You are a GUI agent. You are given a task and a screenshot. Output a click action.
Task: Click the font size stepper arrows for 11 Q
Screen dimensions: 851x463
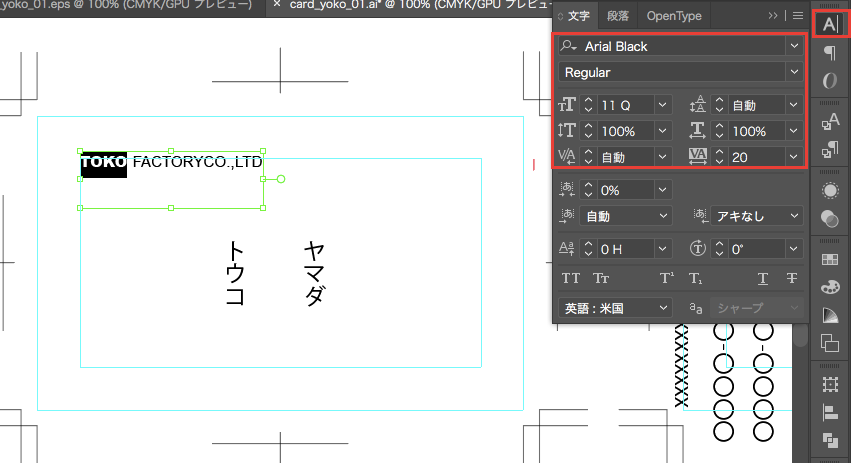589,105
